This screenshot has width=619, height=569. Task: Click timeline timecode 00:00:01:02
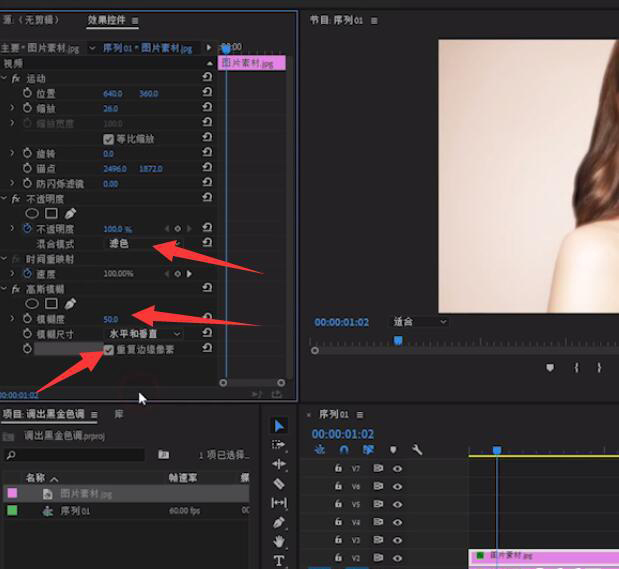(343, 434)
